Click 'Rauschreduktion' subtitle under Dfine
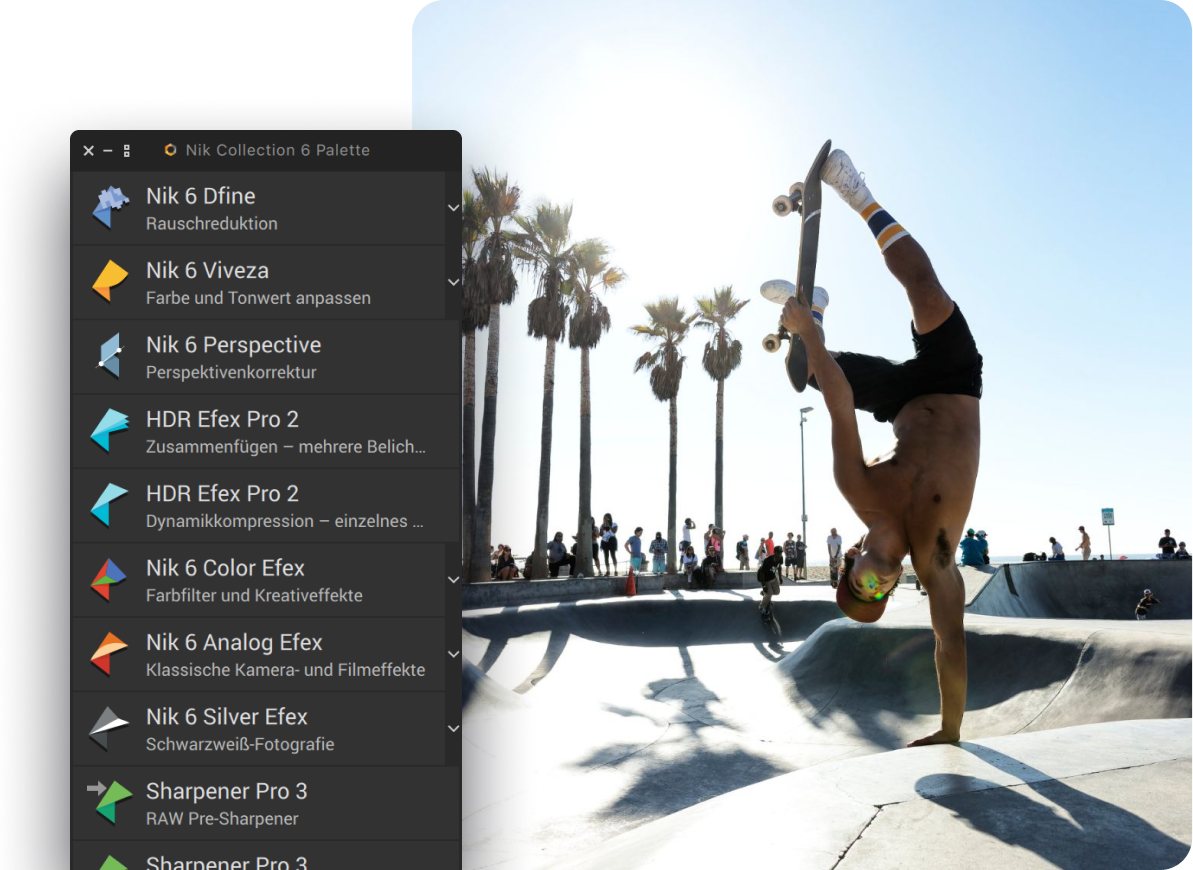The image size is (1193, 870). [x=212, y=224]
